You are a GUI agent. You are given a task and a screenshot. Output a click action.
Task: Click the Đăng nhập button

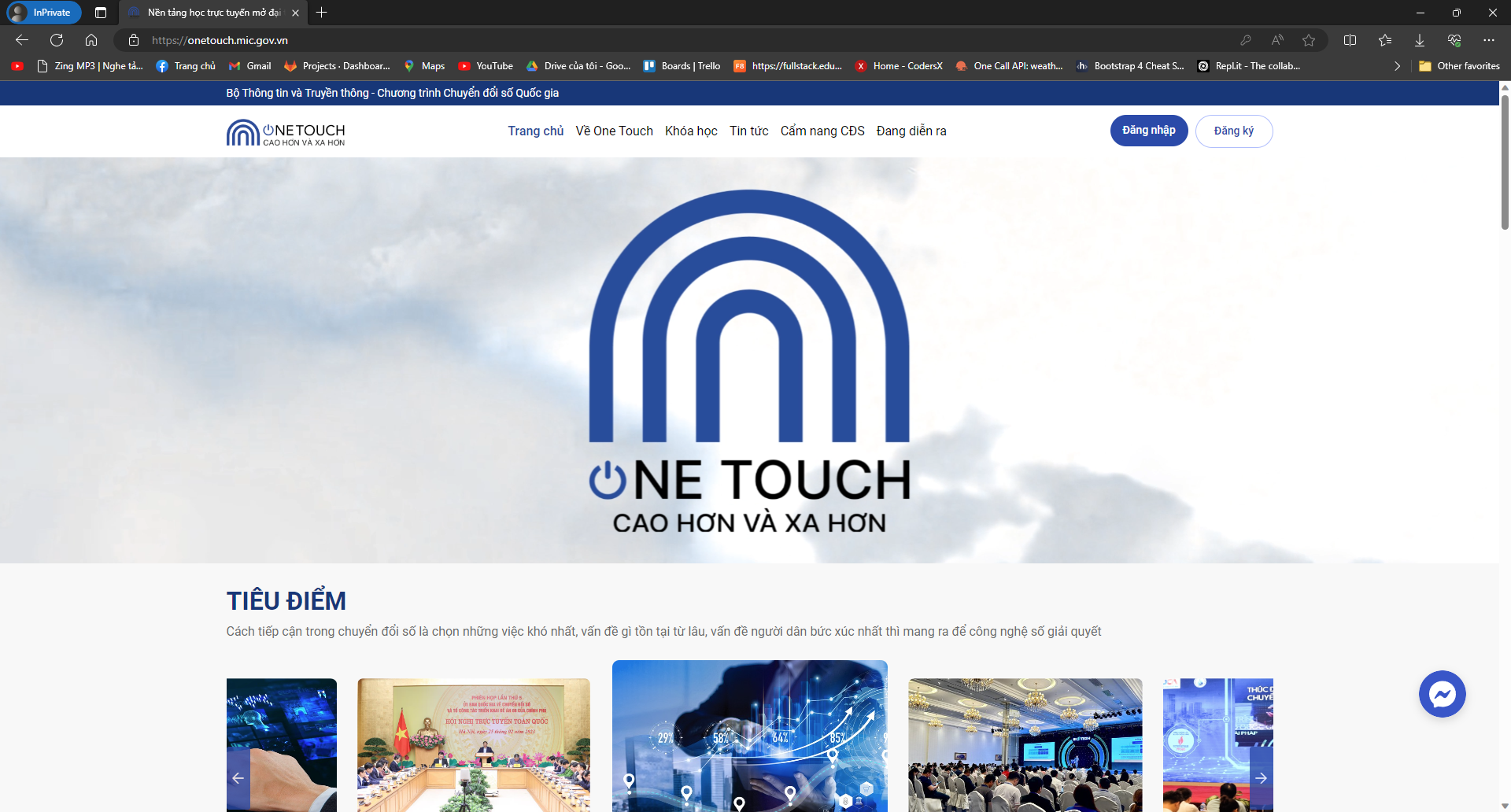1148,131
